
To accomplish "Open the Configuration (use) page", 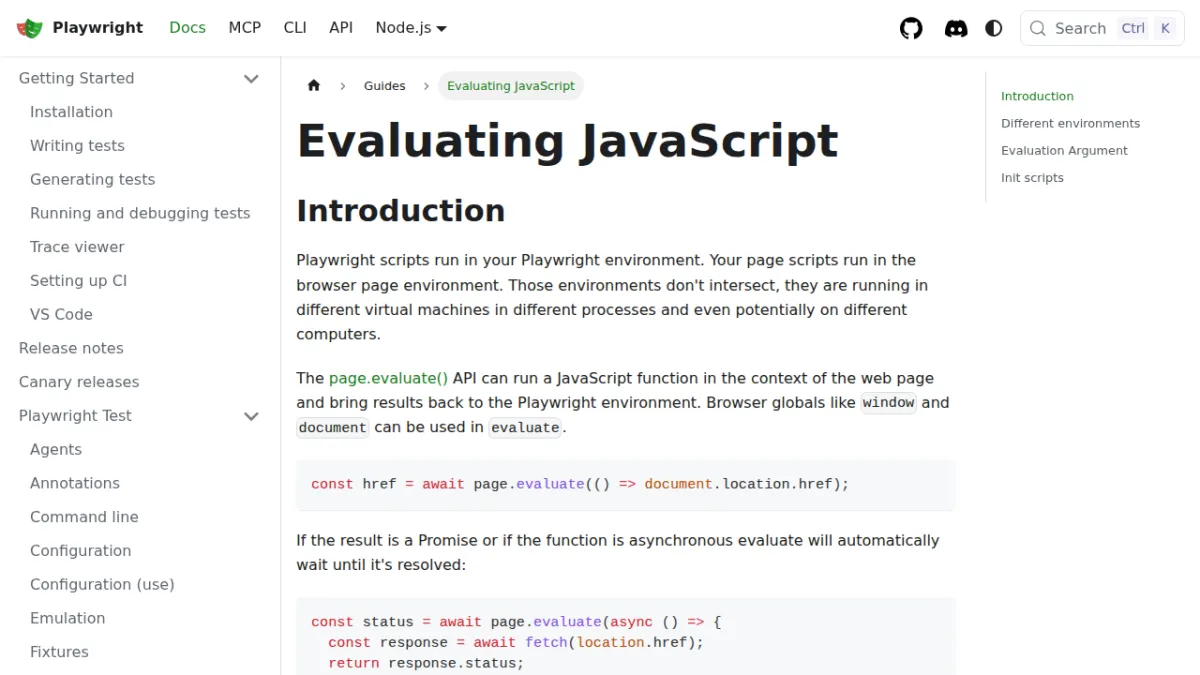I will pyautogui.click(x=102, y=584).
